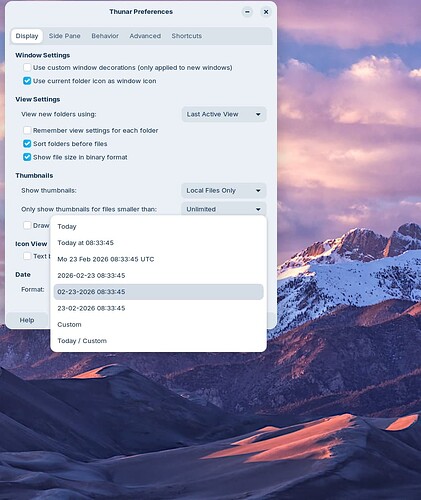Open the Last Active View dropdown
Viewport: 421px width, 500px height.
pos(224,114)
